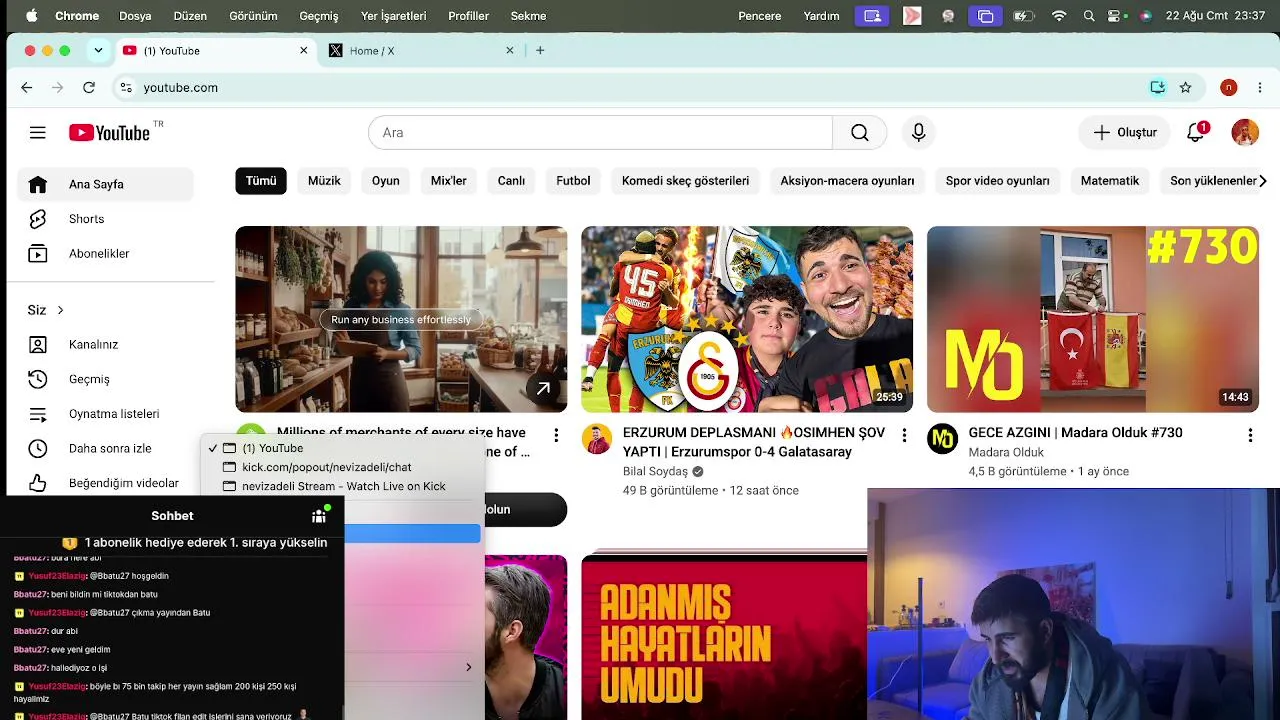The height and width of the screenshot is (720, 1280).
Task: Select the Mix'ler filter chip
Action: point(449,181)
